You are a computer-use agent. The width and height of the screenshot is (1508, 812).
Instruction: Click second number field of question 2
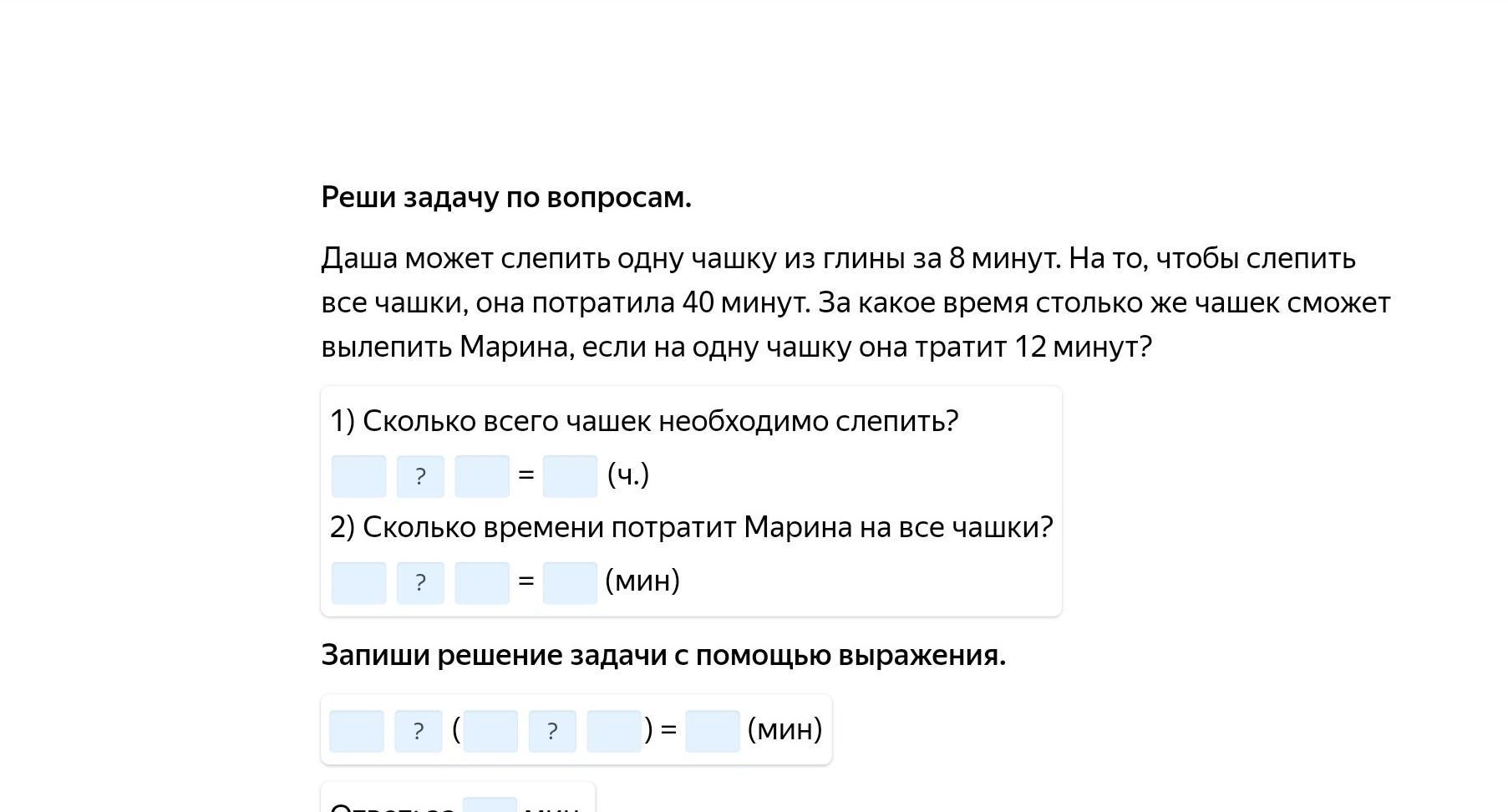coord(482,582)
